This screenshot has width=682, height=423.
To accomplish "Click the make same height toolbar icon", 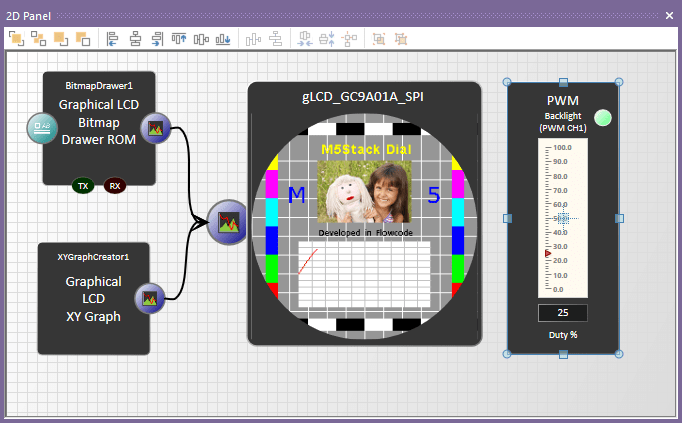I will [x=327, y=39].
